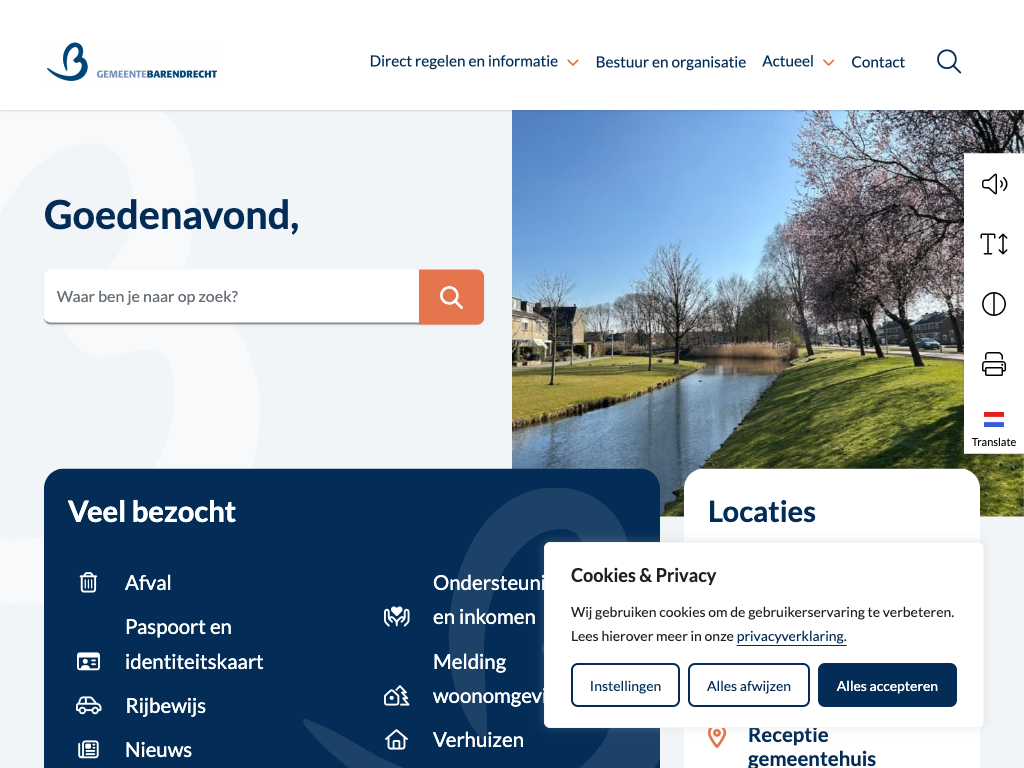
Task: Activate the read-aloud speaker icon
Action: pyautogui.click(x=993, y=184)
